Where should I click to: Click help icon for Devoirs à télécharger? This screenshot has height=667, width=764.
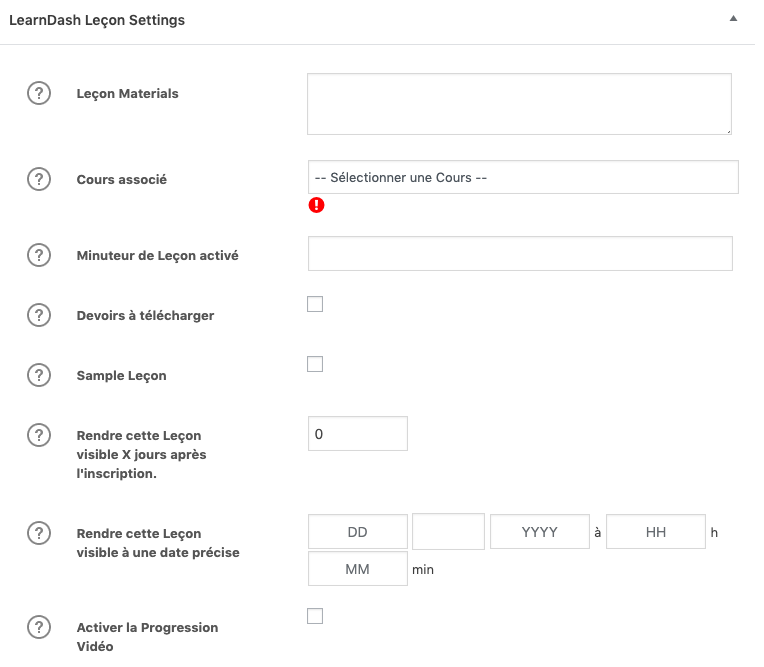(x=39, y=315)
